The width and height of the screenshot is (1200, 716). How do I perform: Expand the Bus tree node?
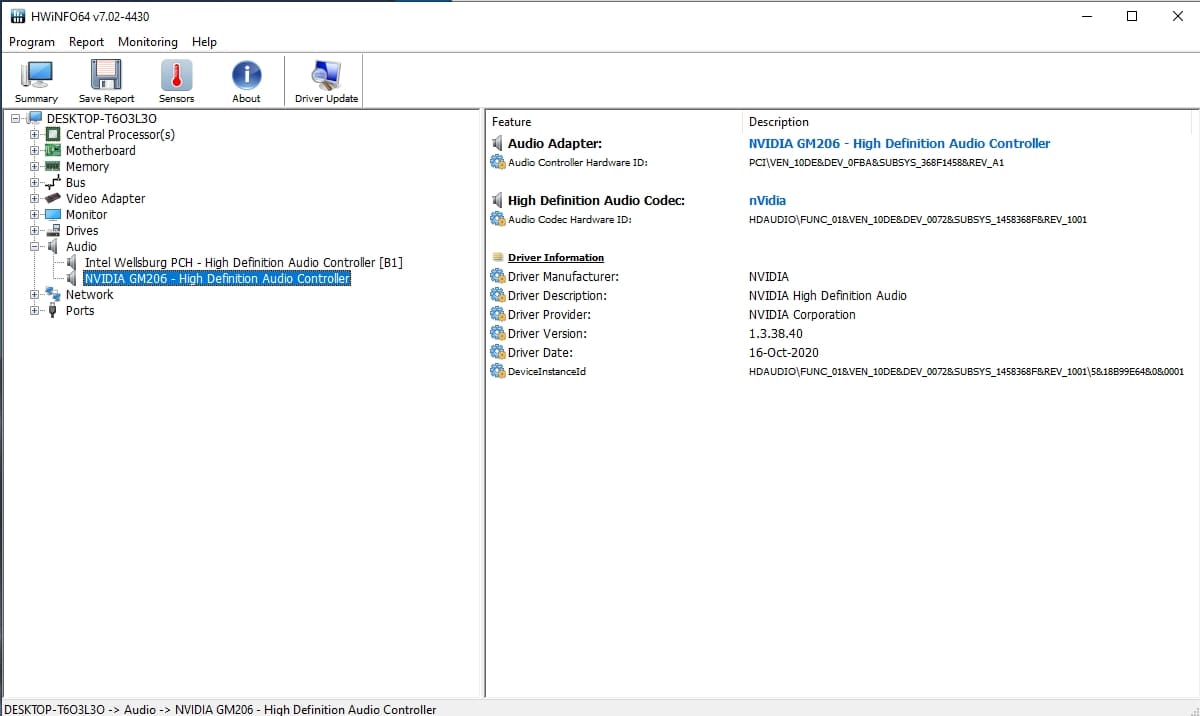35,182
